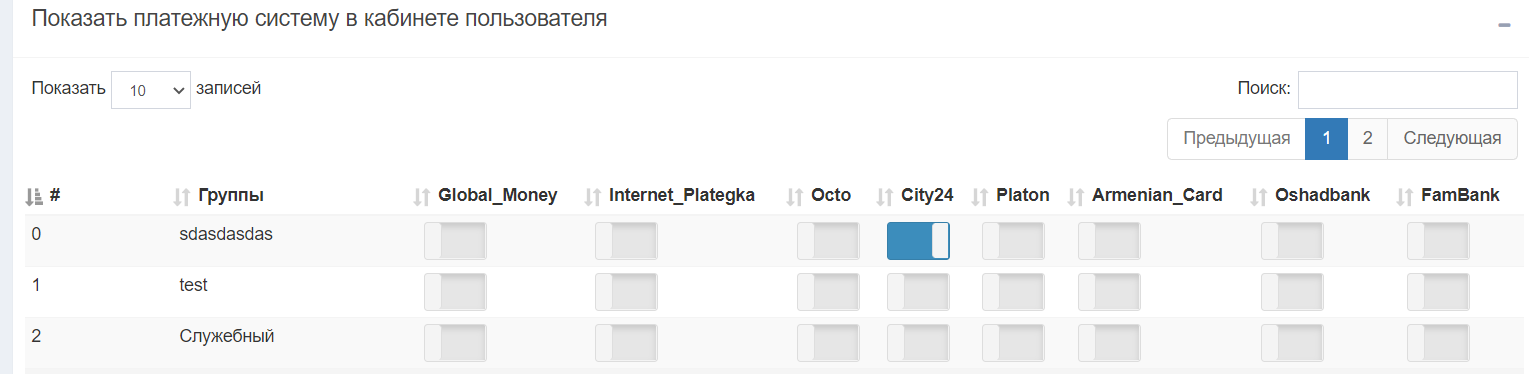This screenshot has height=374, width=1529.
Task: Open the records-per-page dropdown showing 10
Action: (x=151, y=90)
